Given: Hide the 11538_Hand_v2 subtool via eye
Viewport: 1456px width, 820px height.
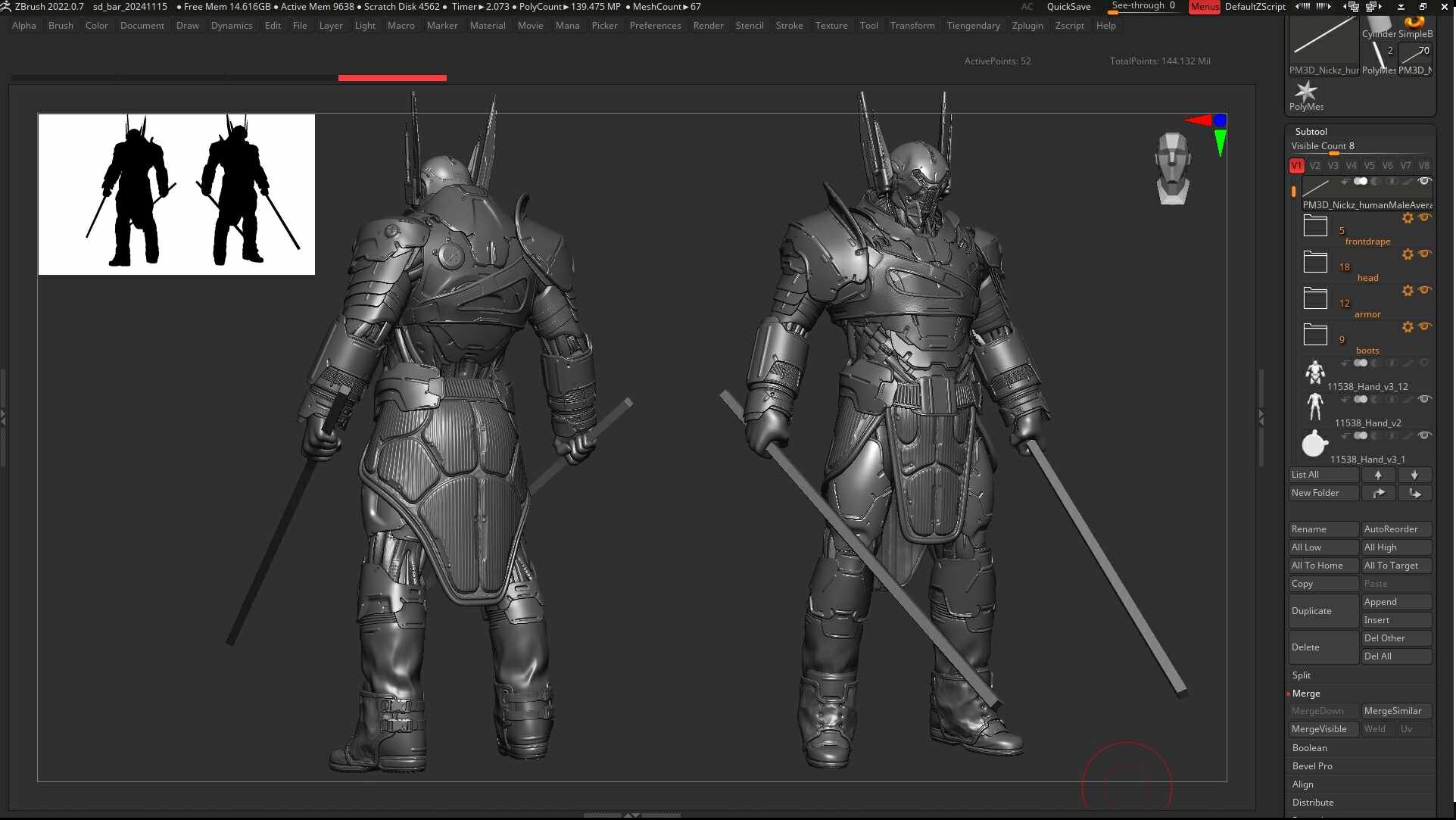Looking at the screenshot, I should pos(1424,399).
